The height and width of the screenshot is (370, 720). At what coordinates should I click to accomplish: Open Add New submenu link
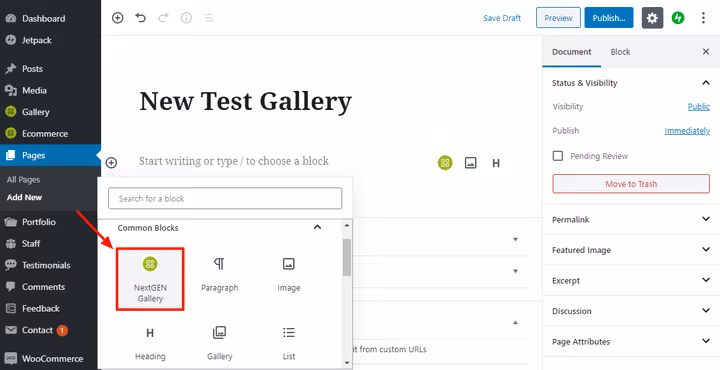(24, 197)
